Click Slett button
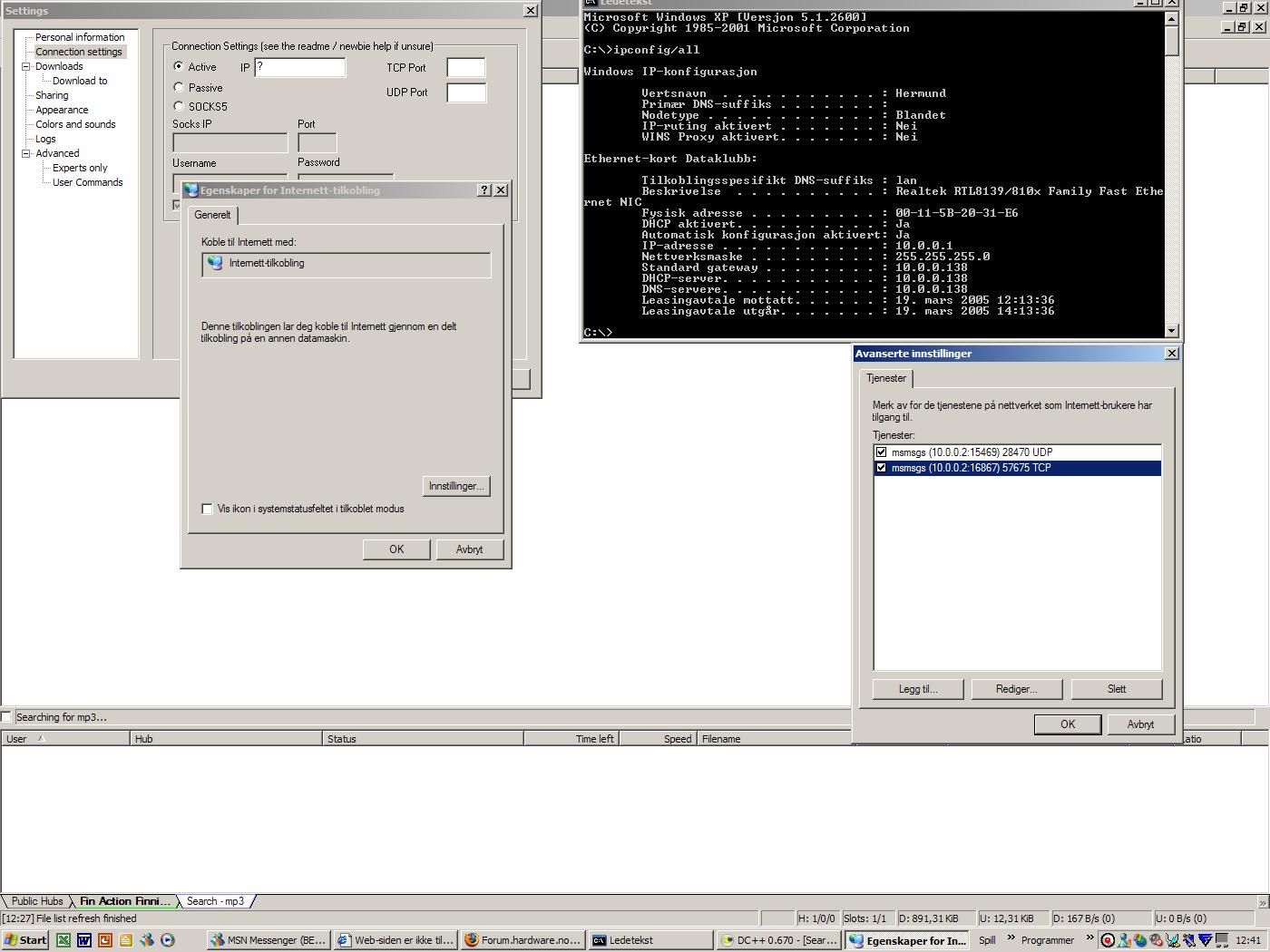Viewport: 1270px width, 952px height. (1117, 689)
